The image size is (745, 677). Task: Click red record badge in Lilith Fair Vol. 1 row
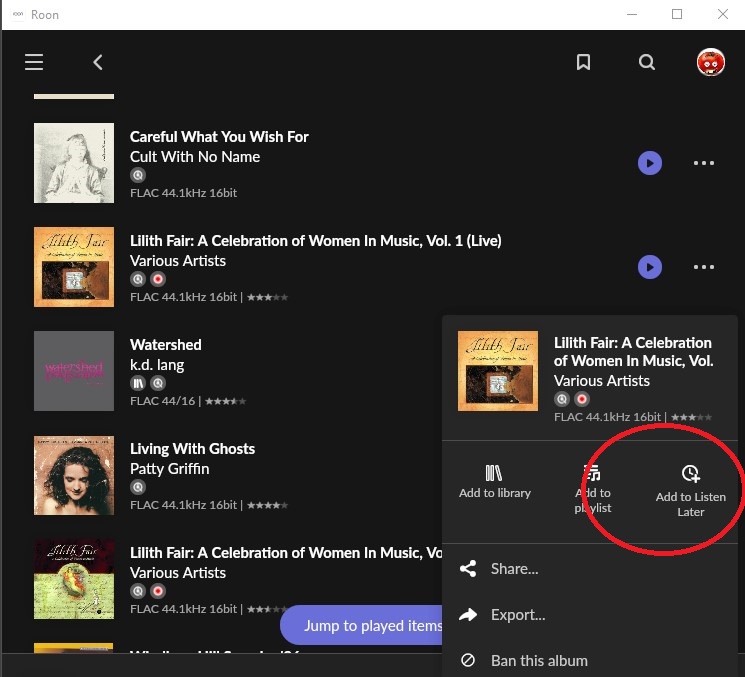tap(158, 279)
